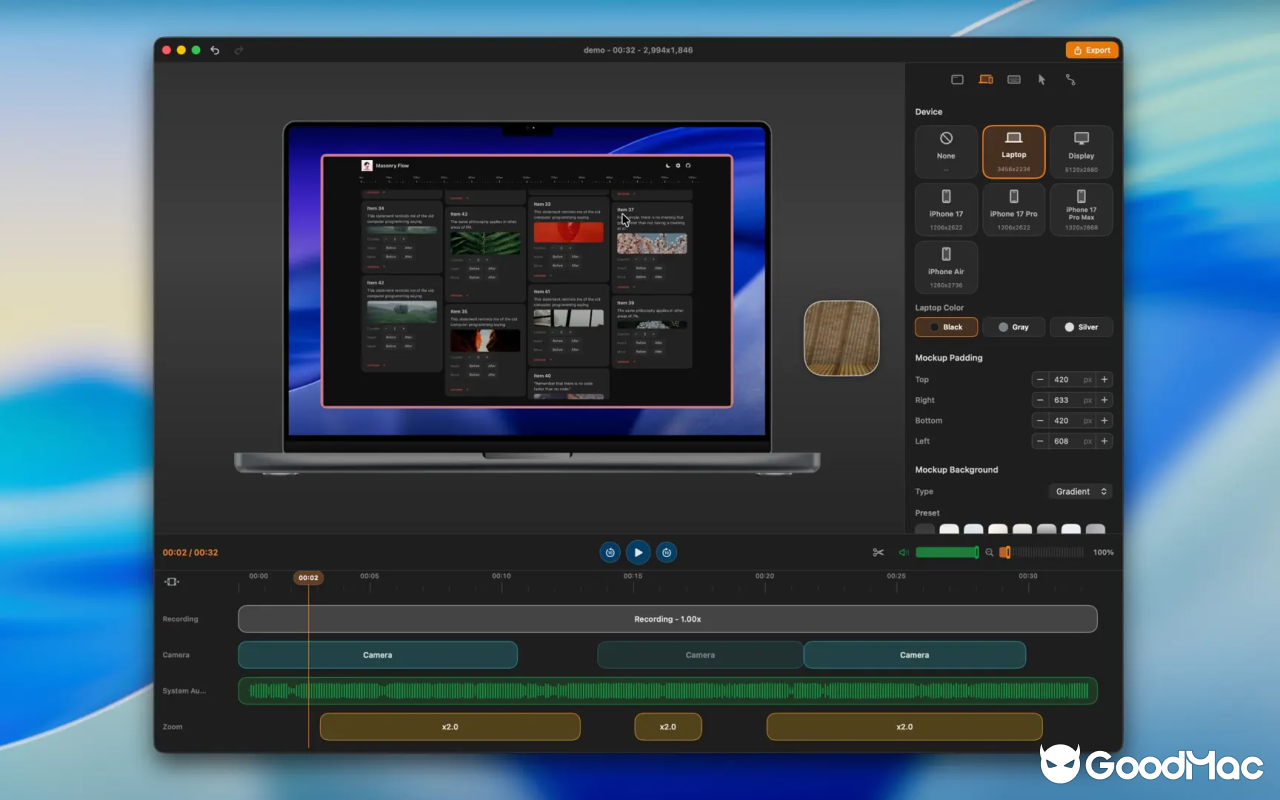Viewport: 1280px width, 800px height.
Task: Click the 00:10 mark on timeline ruler
Action: pyautogui.click(x=501, y=576)
